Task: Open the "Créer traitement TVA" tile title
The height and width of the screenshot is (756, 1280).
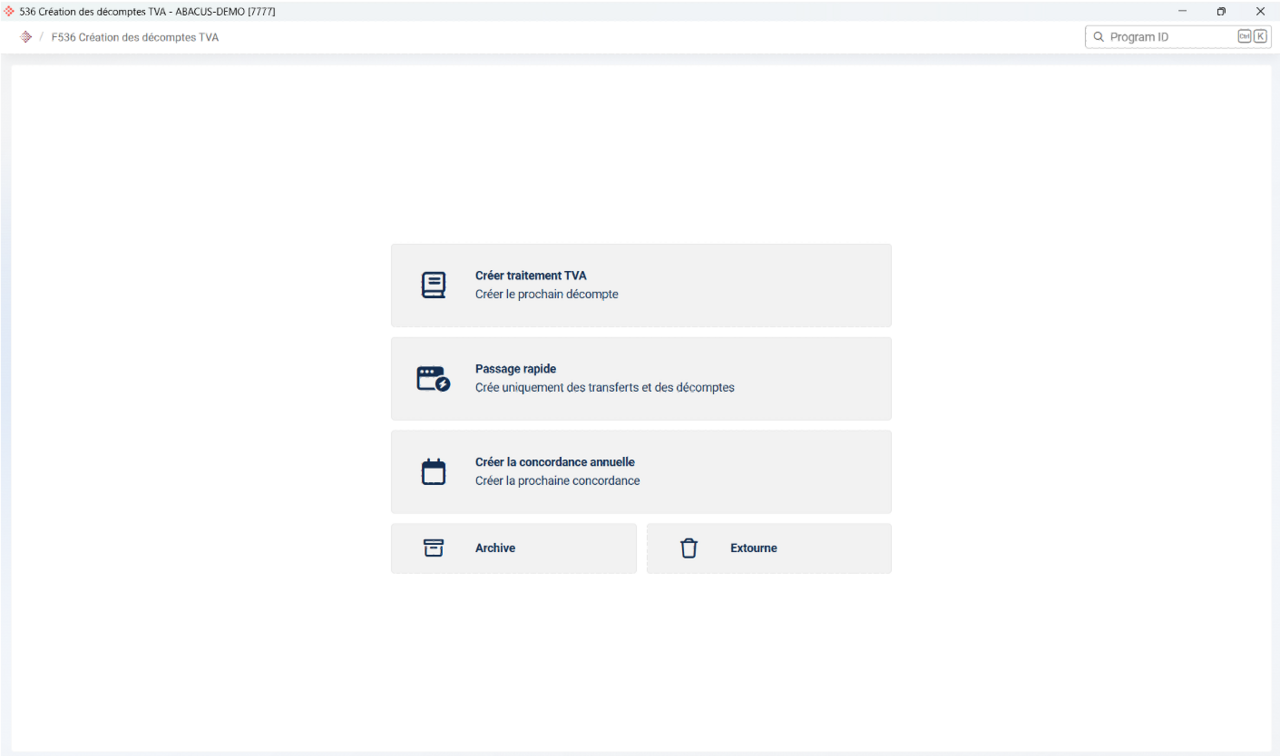Action: pos(530,276)
